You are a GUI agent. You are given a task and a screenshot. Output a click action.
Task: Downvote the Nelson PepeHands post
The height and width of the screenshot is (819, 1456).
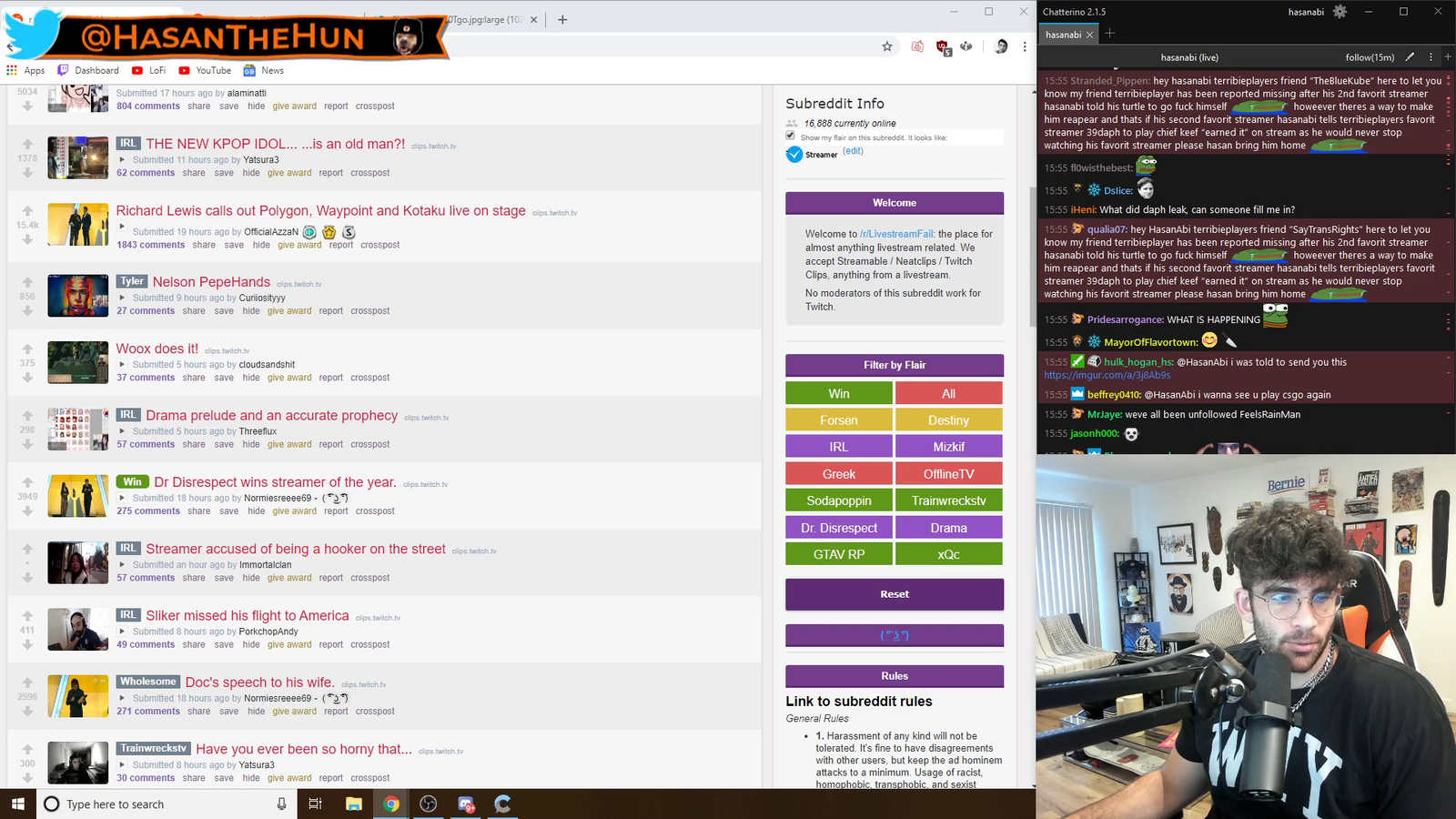(x=27, y=311)
